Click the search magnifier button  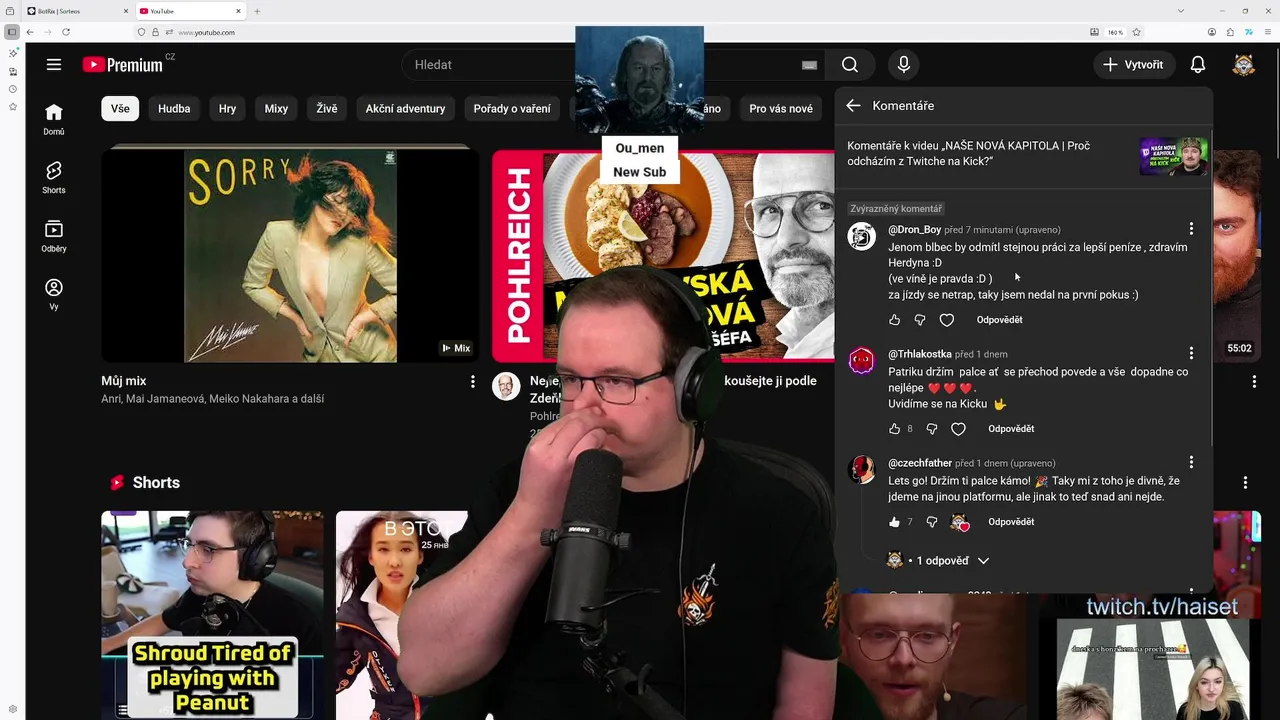click(x=850, y=65)
